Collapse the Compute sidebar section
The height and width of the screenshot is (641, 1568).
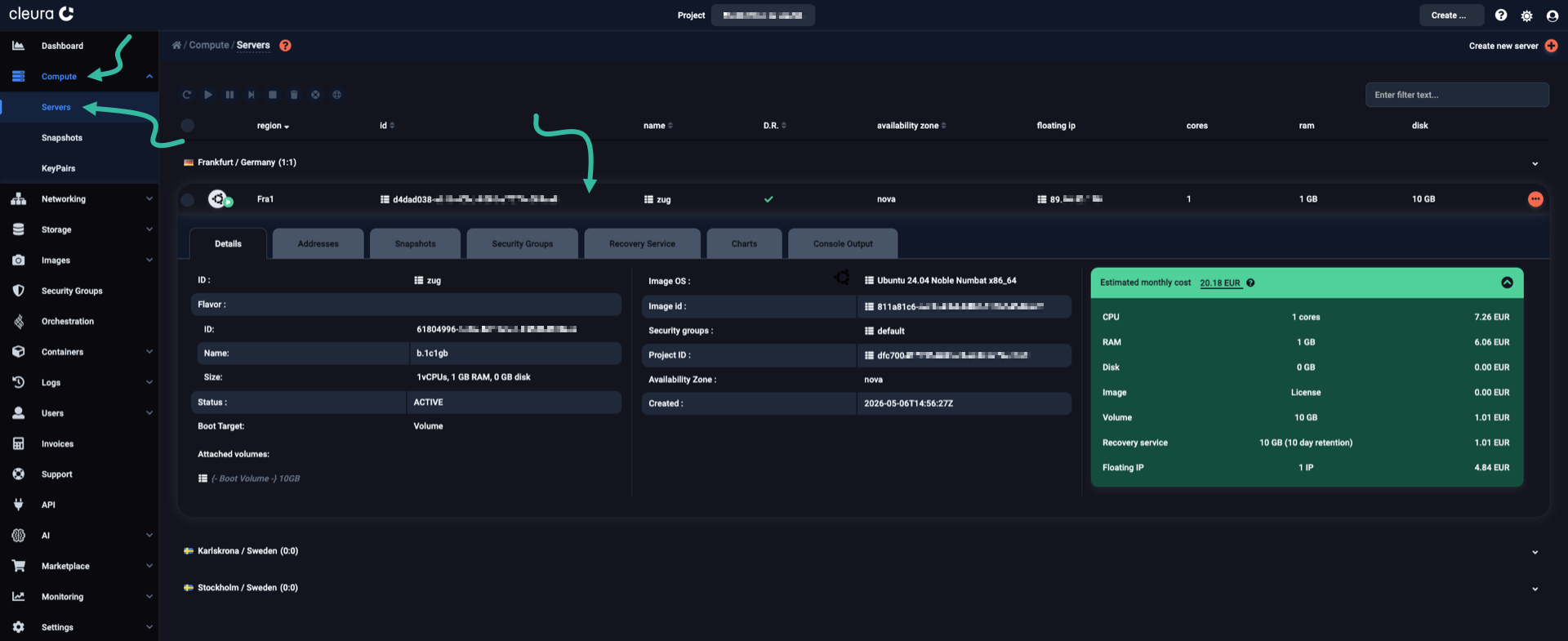(79, 77)
